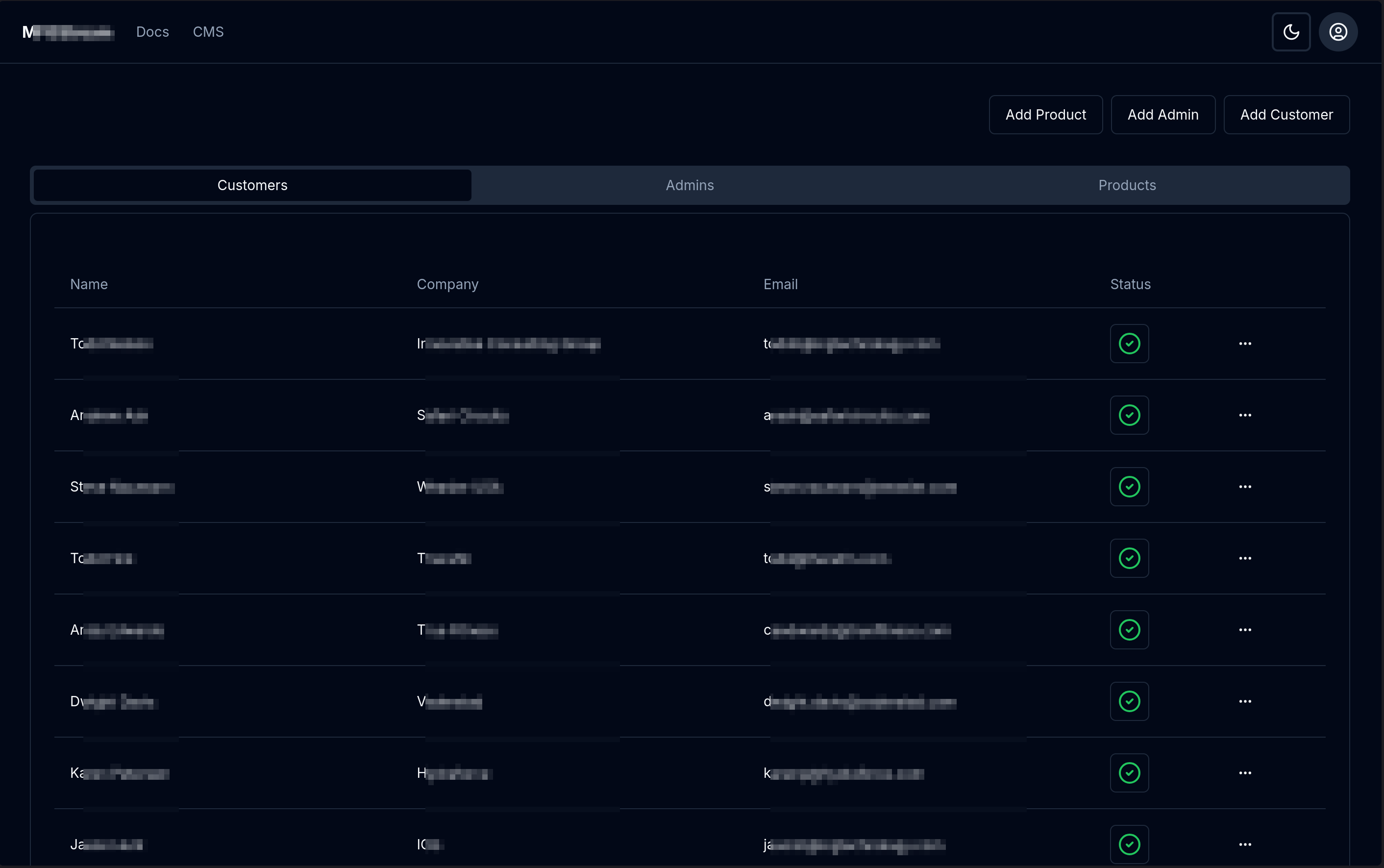Open the Docs navigation link
This screenshot has width=1384, height=868.
pyautogui.click(x=153, y=32)
